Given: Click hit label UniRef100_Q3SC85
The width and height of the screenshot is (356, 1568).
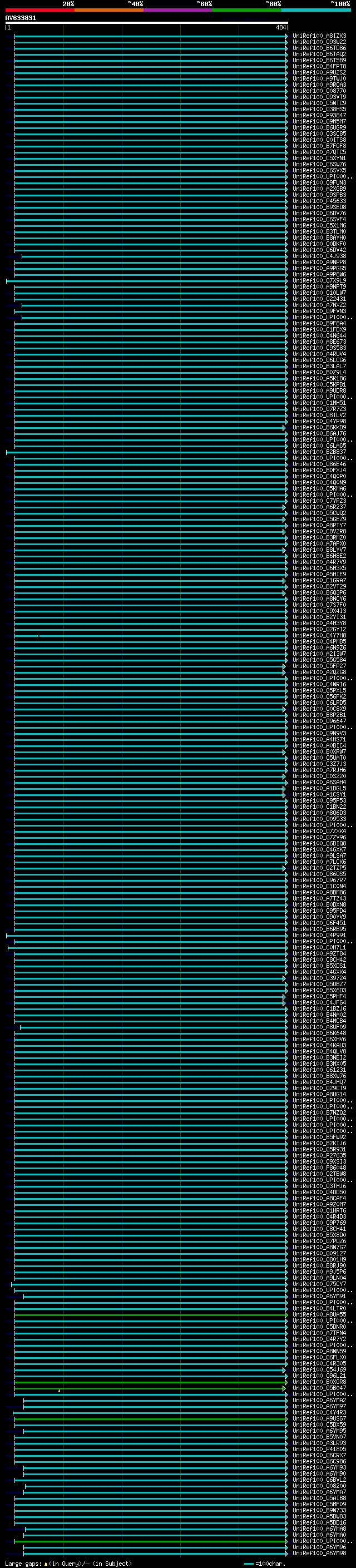Looking at the screenshot, I should (319, 134).
